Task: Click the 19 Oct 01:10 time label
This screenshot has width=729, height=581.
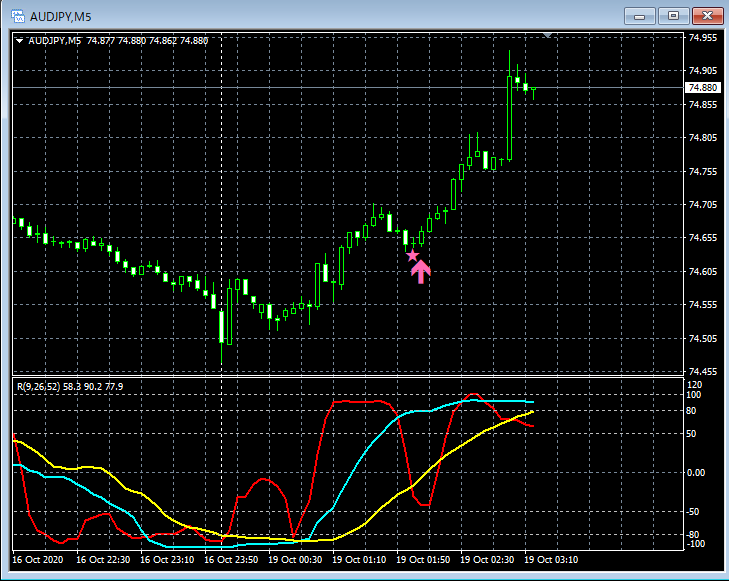Action: 359,560
